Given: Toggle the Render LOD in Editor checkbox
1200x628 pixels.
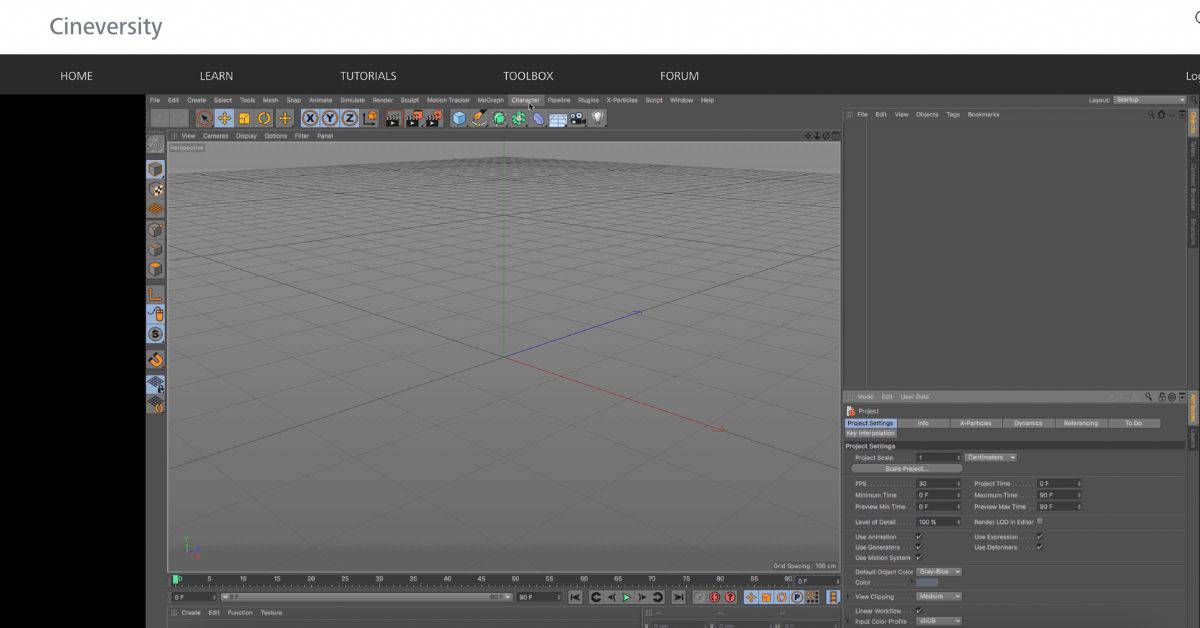Looking at the screenshot, I should (1040, 521).
